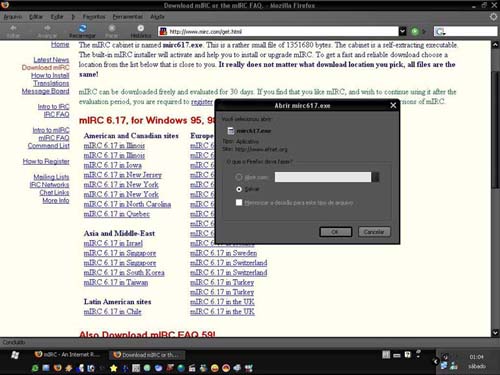Viewport: 500px width, 375px height.
Task: Click the globe icon in quick launch bar
Action: tap(181, 368)
